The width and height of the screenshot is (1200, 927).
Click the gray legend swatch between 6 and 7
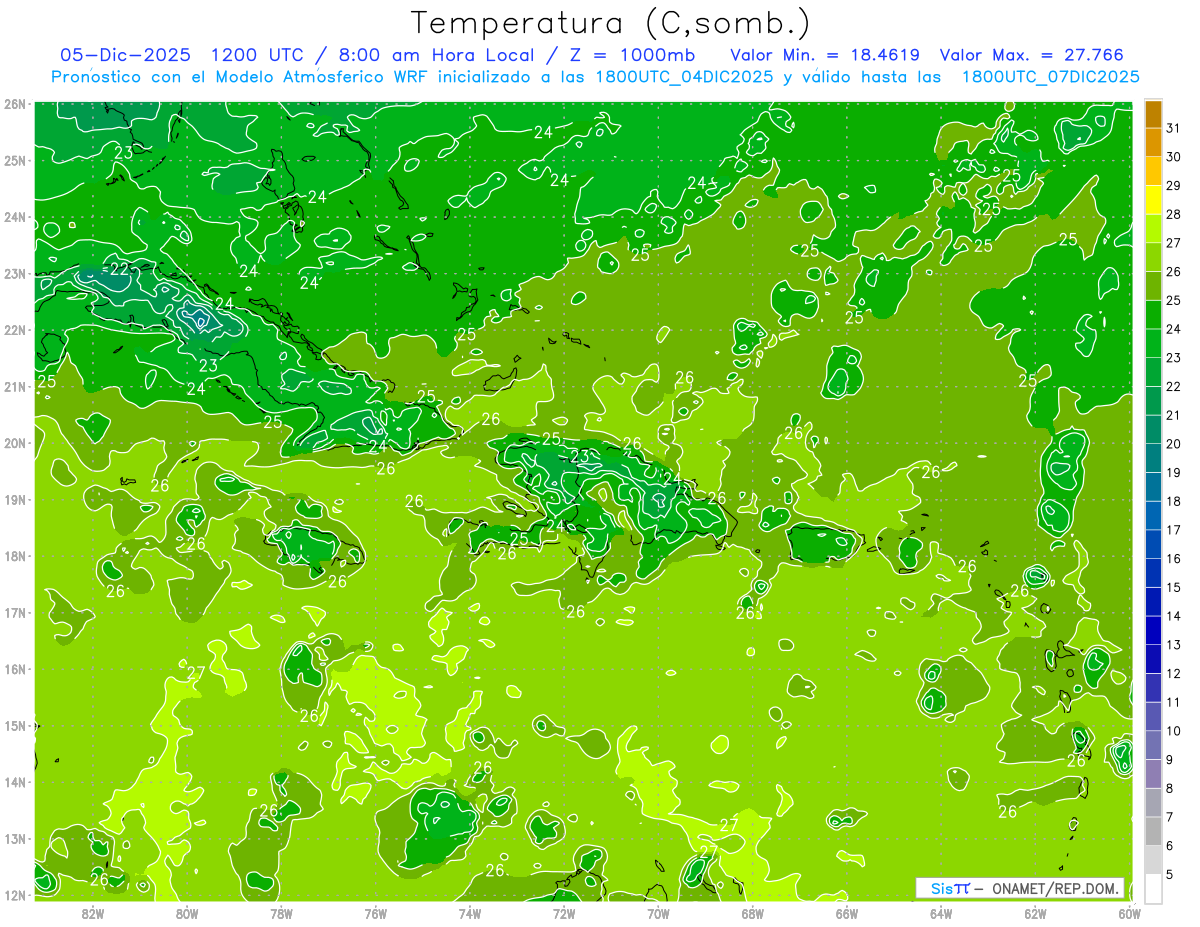point(1154,831)
